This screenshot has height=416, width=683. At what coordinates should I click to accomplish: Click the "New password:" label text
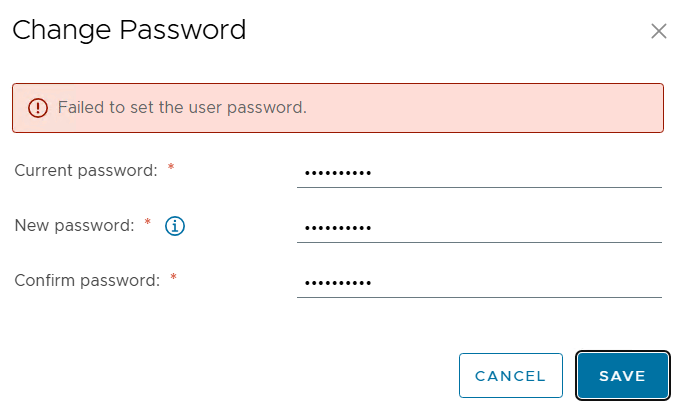click(74, 226)
